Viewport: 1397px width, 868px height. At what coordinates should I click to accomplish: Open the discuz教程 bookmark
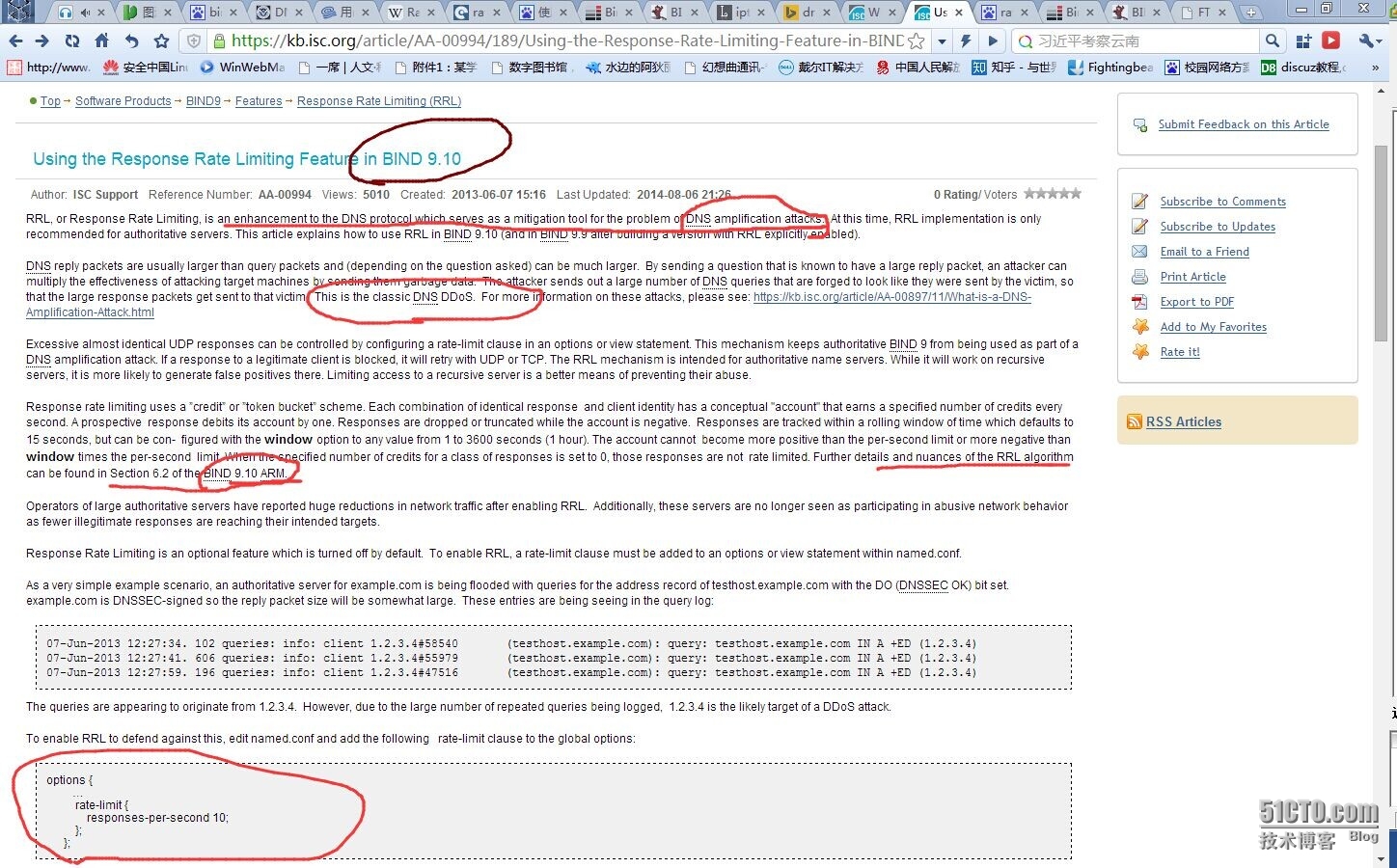pos(1303,68)
